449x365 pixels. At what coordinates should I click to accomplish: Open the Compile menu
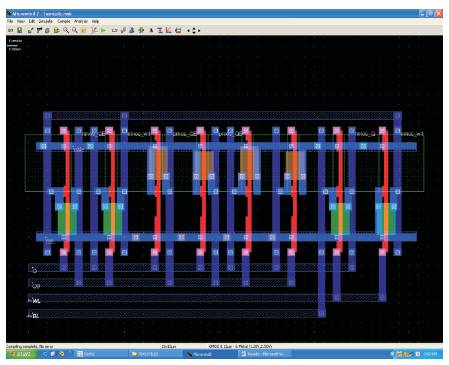tap(64, 21)
